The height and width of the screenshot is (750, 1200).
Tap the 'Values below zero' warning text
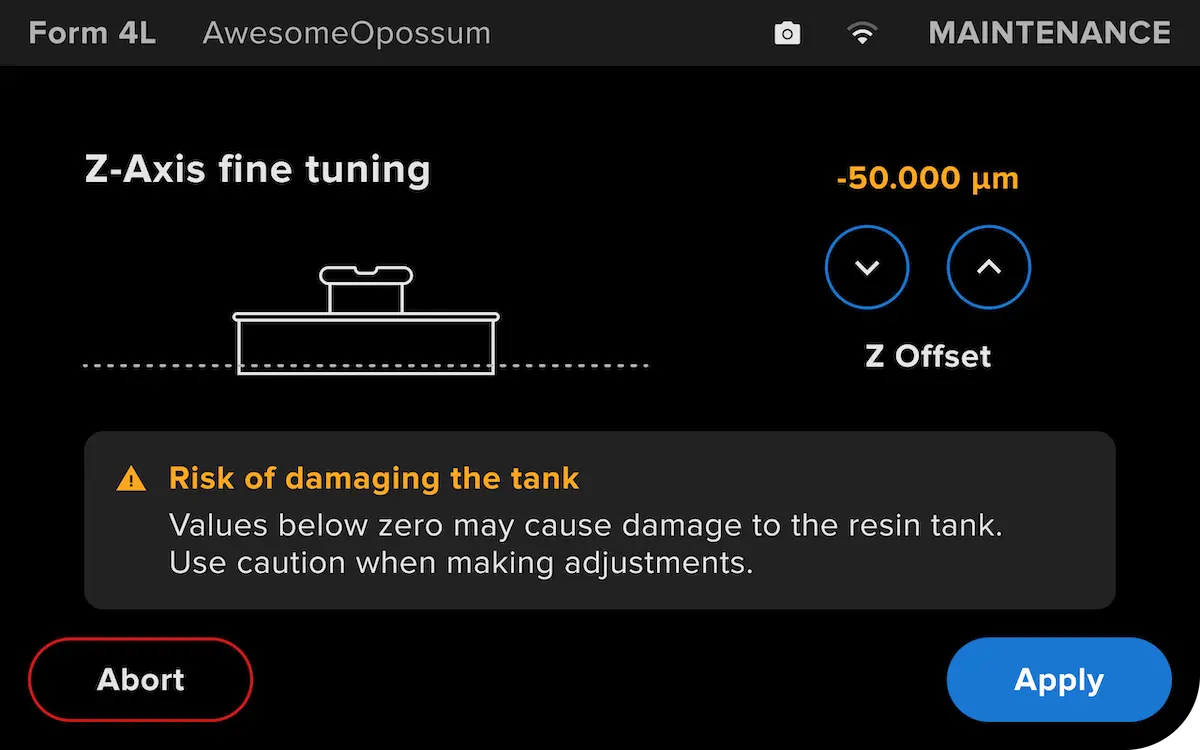(x=585, y=526)
